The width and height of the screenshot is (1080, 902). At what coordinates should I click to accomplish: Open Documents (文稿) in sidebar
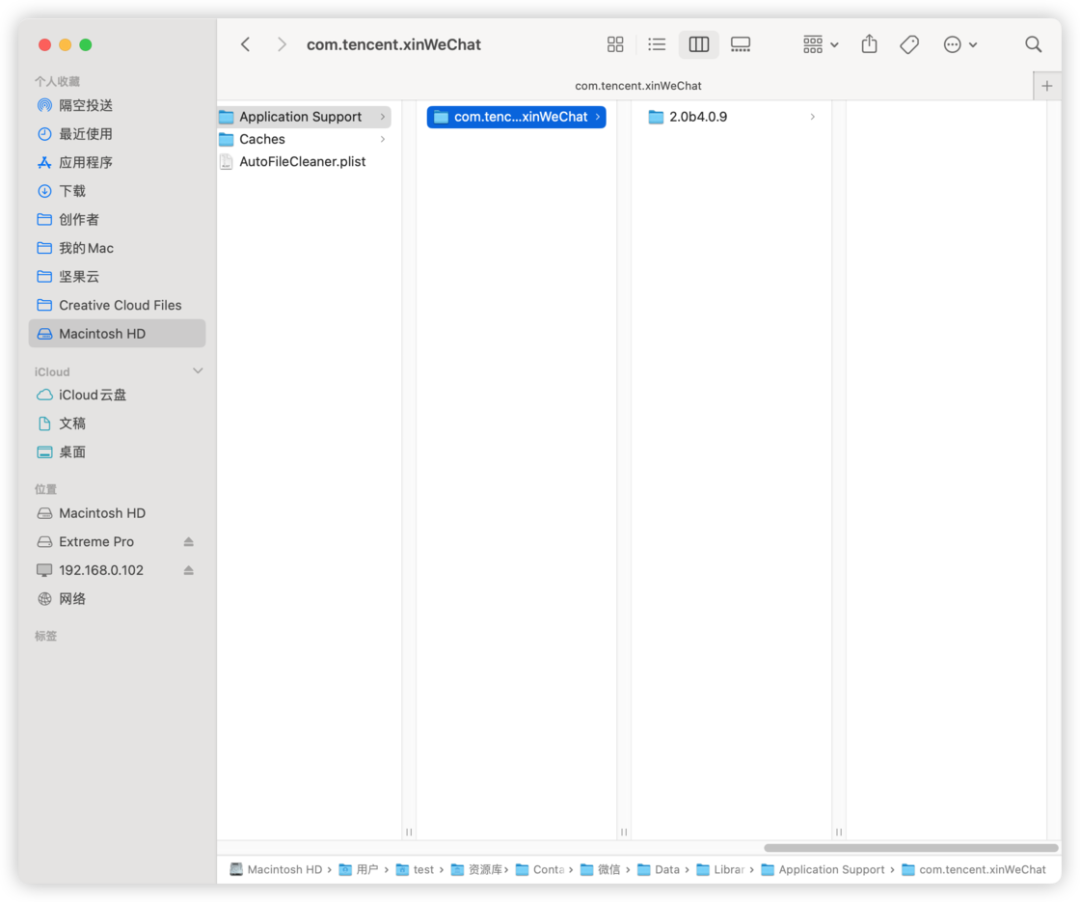click(x=117, y=424)
